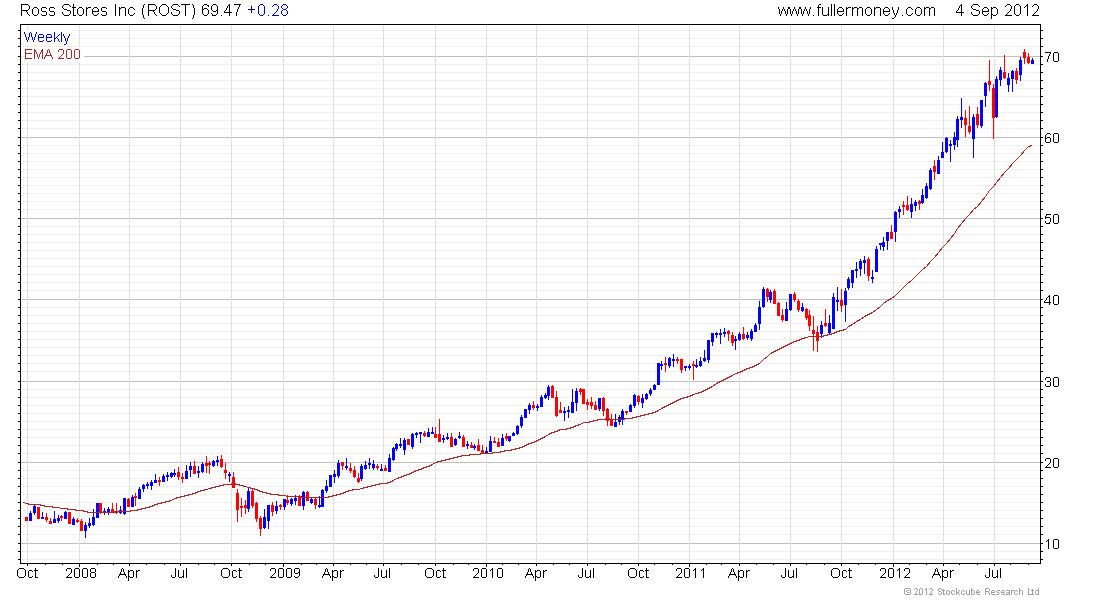Click the 40 price axis label
1100x600 pixels.
point(1052,300)
